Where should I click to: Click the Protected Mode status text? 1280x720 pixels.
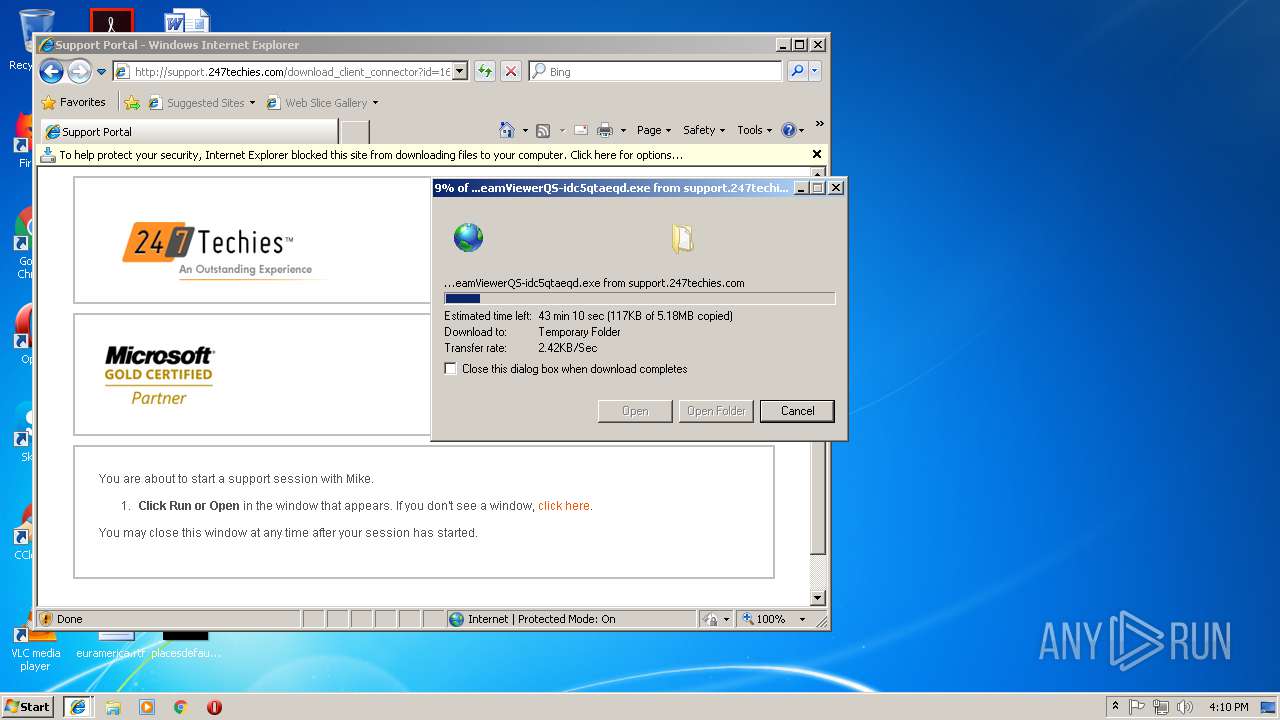coord(542,619)
